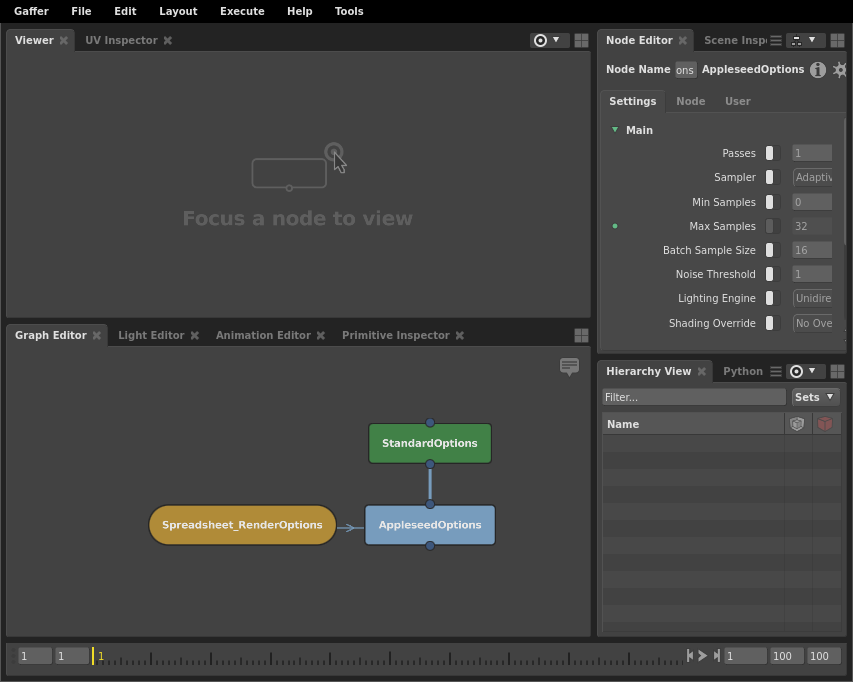
Task: Open the Hierarchy View tab list menu icon
Action: point(776,371)
